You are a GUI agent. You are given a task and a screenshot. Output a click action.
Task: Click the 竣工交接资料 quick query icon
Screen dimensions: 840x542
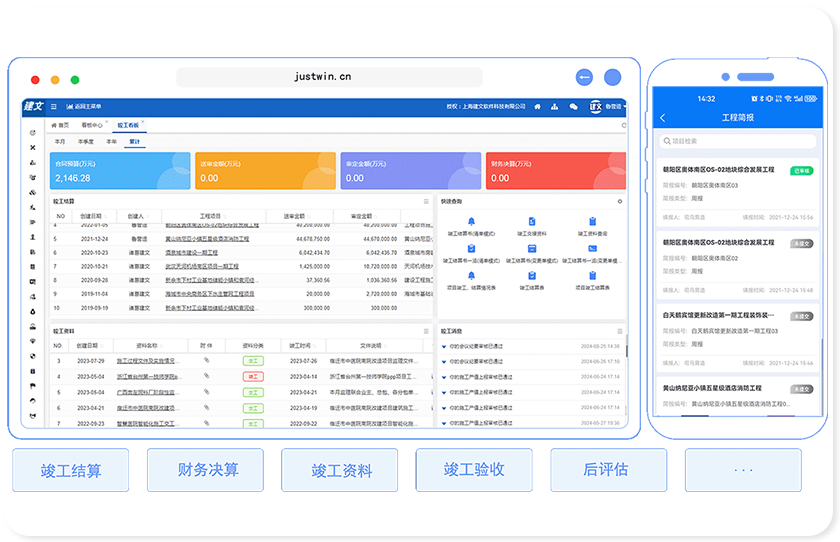[x=531, y=222]
